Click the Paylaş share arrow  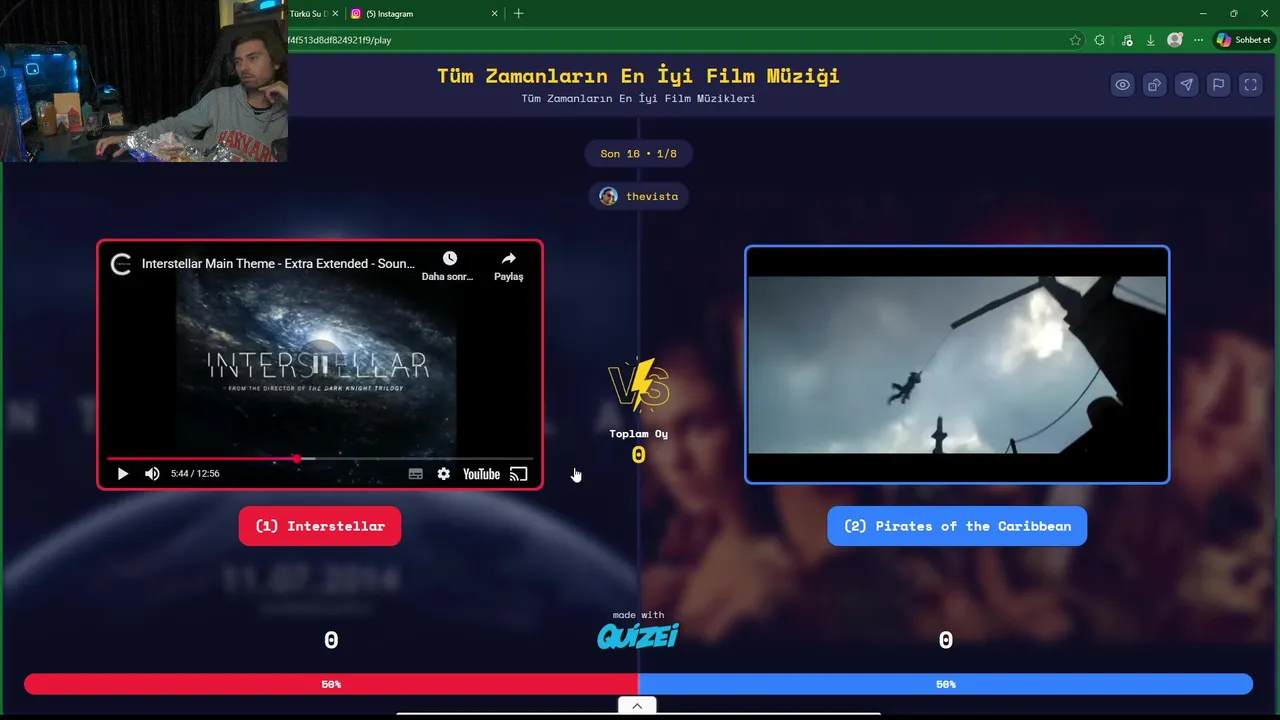click(x=508, y=259)
